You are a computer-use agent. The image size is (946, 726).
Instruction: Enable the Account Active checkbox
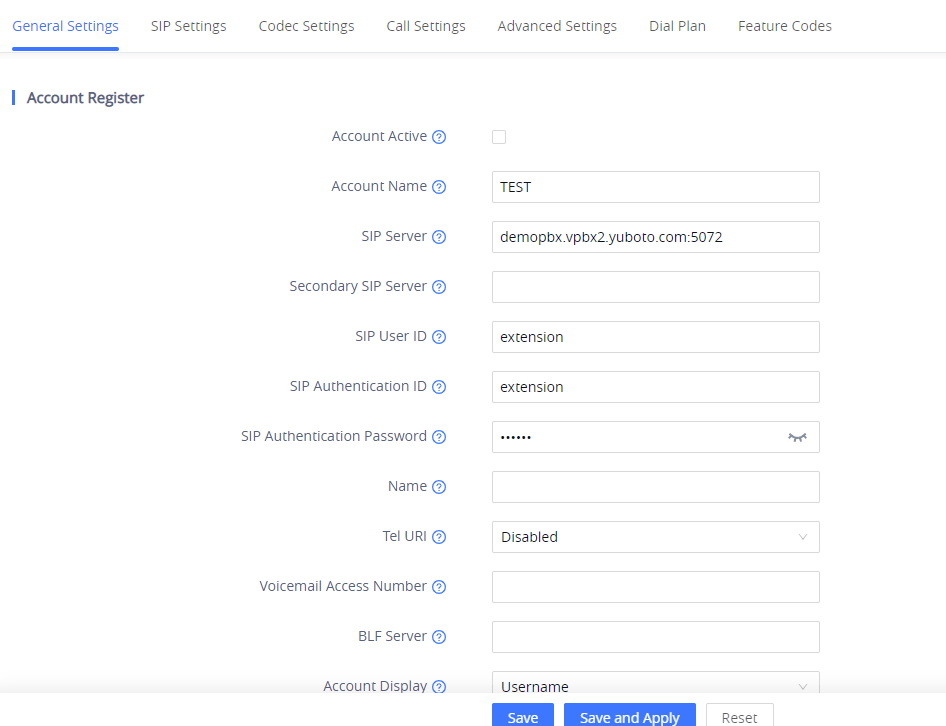point(499,137)
